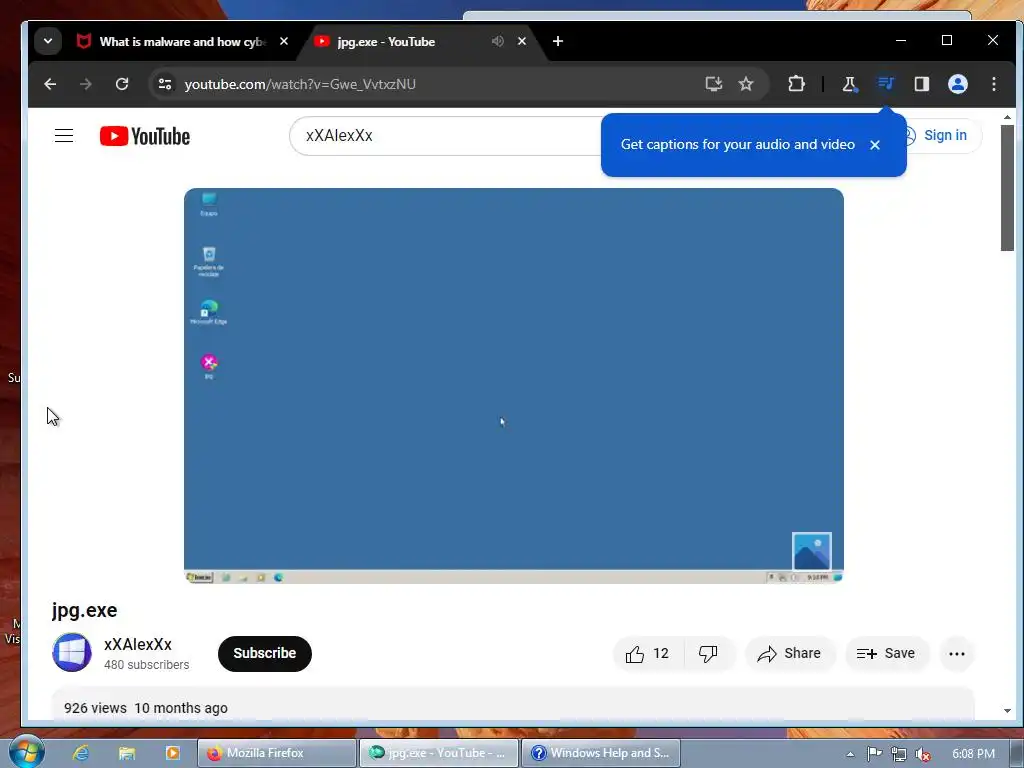
Task: Dismiss the captions tooltip with X
Action: [x=875, y=145]
